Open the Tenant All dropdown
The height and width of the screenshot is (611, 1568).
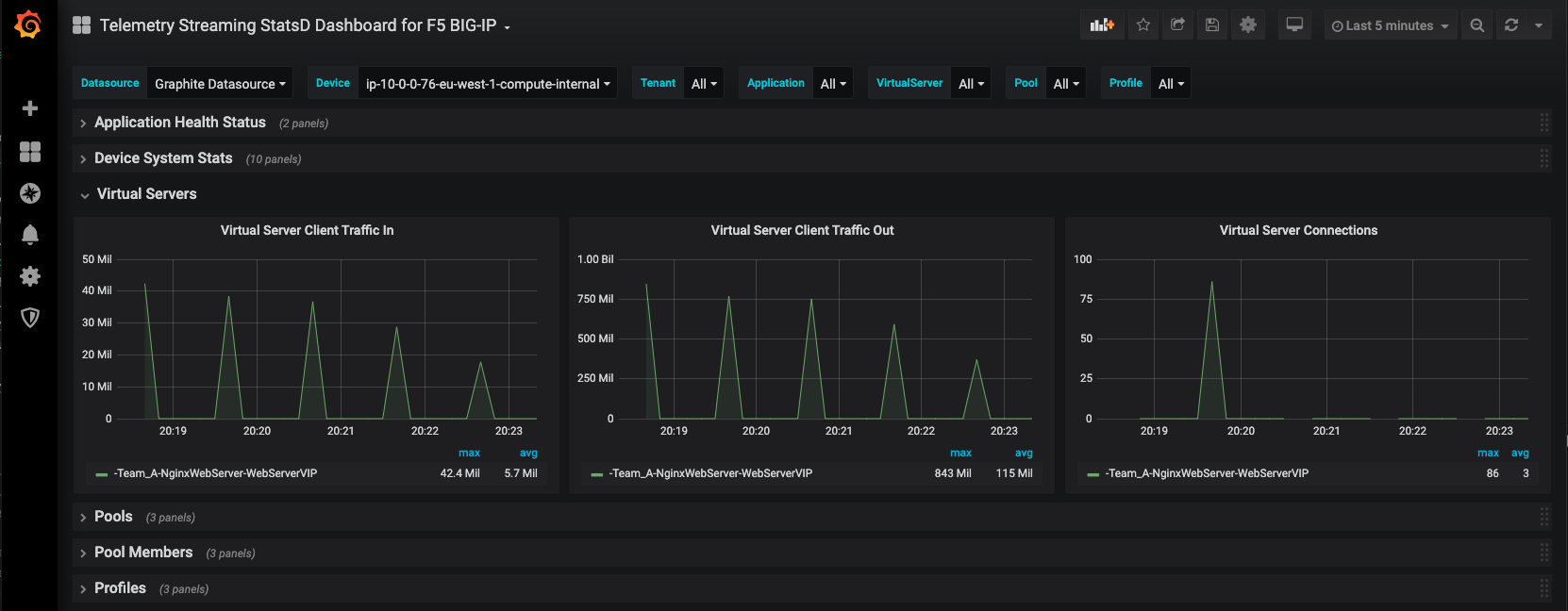704,83
